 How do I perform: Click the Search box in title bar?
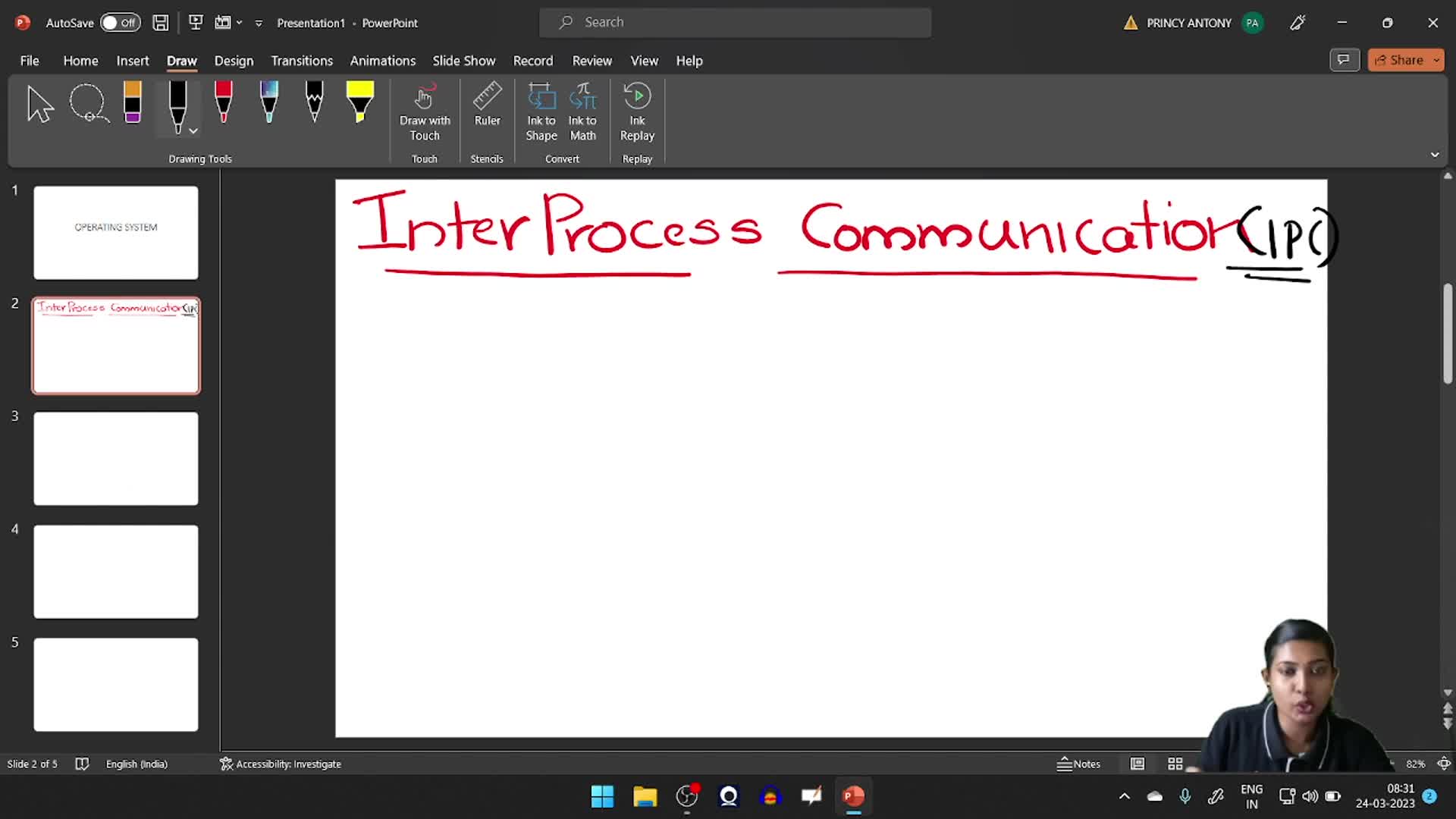tap(735, 23)
